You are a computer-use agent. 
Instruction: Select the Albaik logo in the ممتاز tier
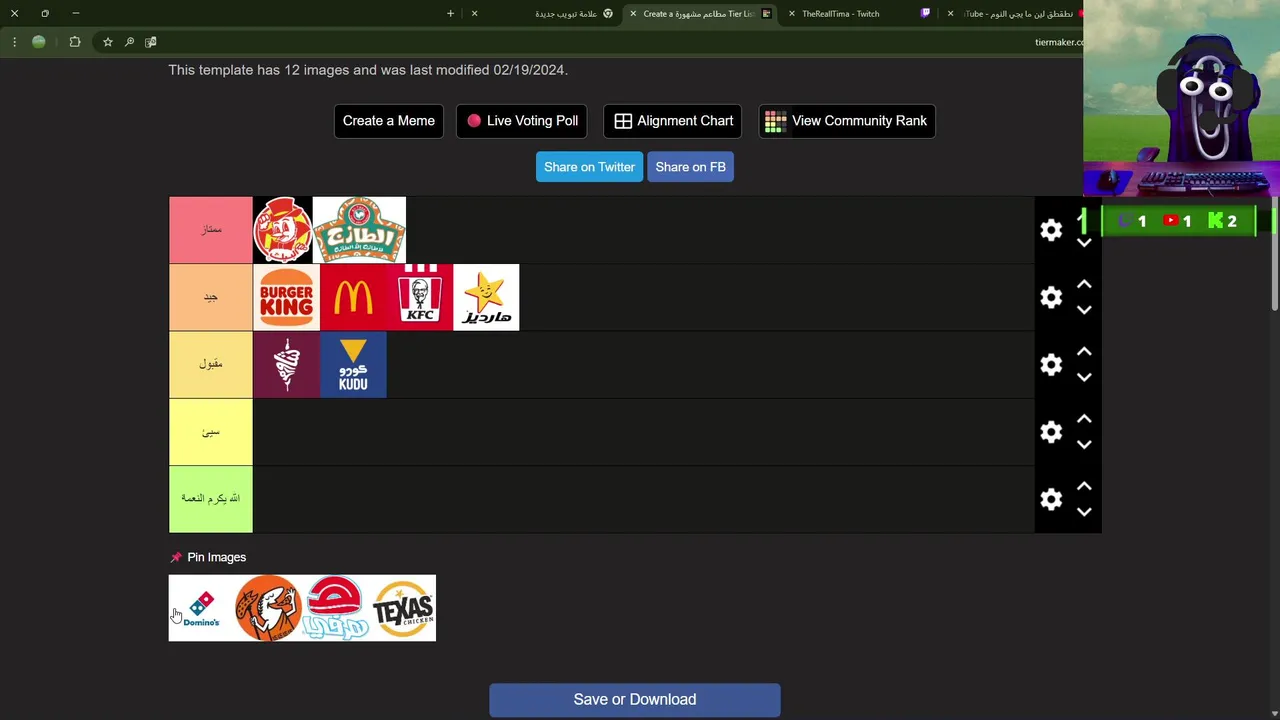(x=282, y=230)
